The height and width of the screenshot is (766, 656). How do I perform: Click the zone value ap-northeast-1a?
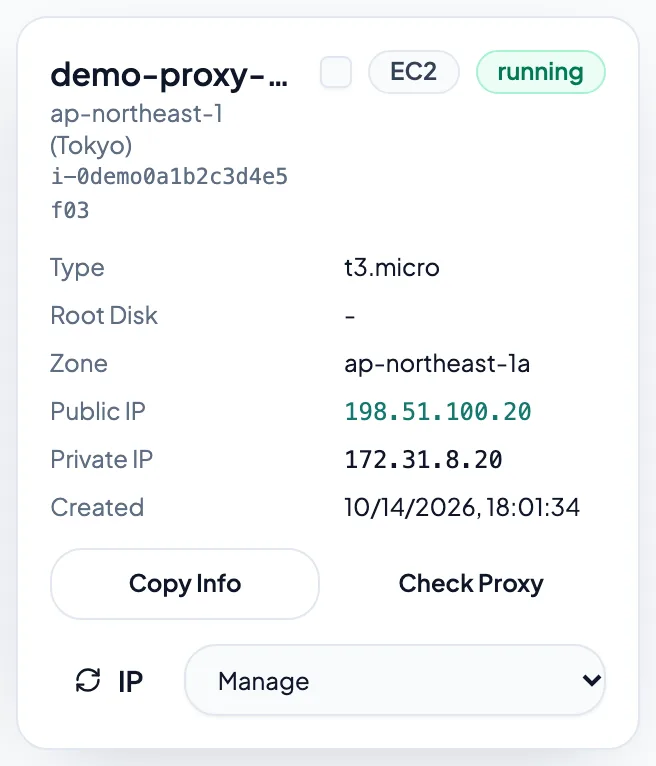[437, 363]
